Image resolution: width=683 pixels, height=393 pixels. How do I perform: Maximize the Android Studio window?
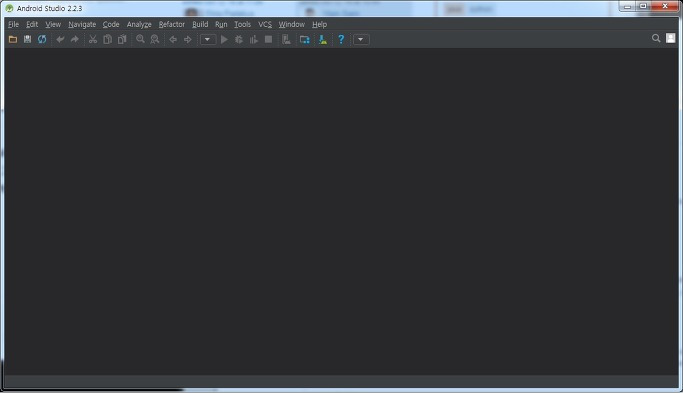(643, 7)
